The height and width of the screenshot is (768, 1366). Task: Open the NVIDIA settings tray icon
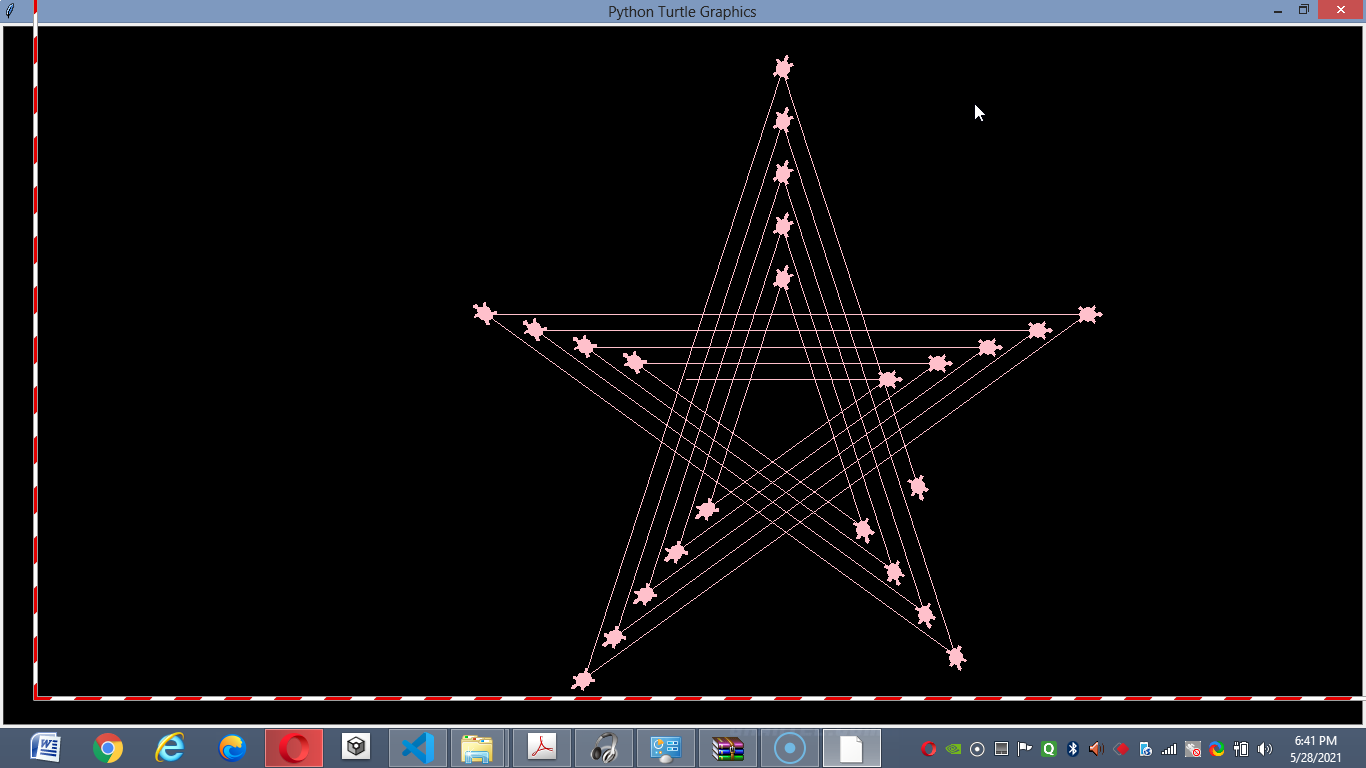tap(953, 749)
